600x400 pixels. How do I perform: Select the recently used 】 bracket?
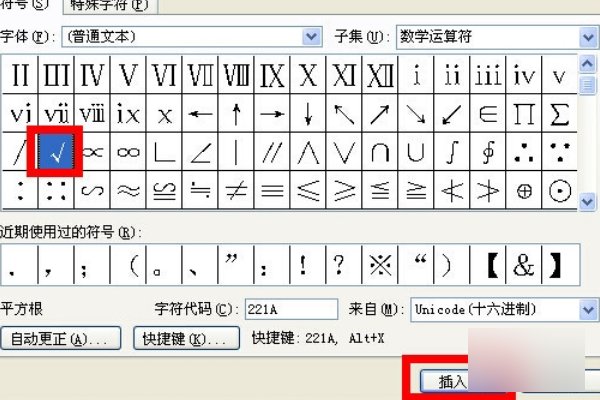(x=561, y=264)
